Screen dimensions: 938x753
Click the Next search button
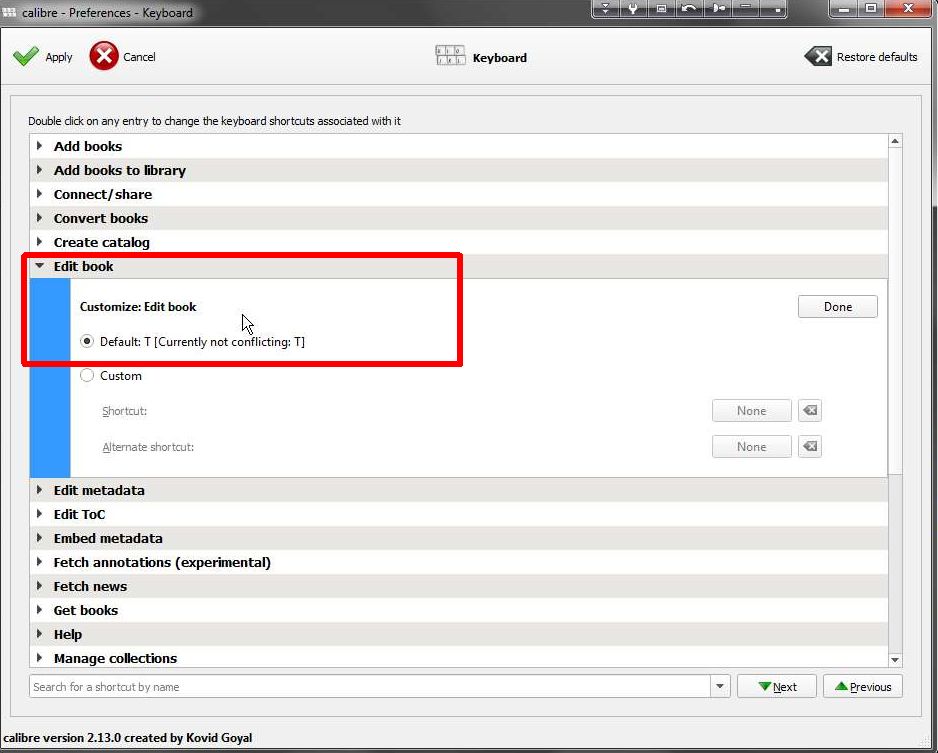pos(776,687)
